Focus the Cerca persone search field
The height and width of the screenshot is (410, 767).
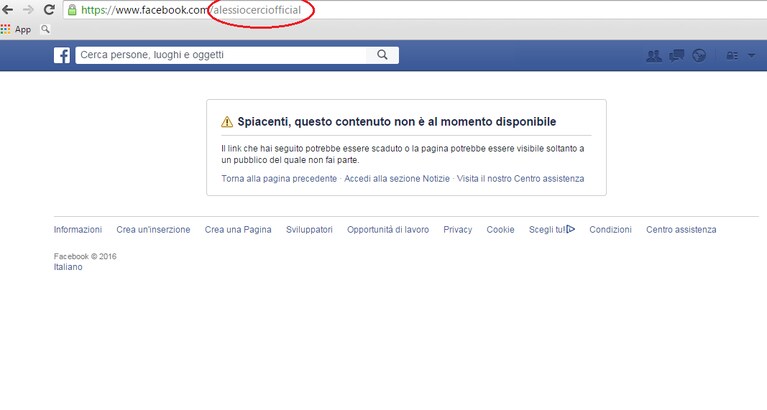pyautogui.click(x=221, y=55)
